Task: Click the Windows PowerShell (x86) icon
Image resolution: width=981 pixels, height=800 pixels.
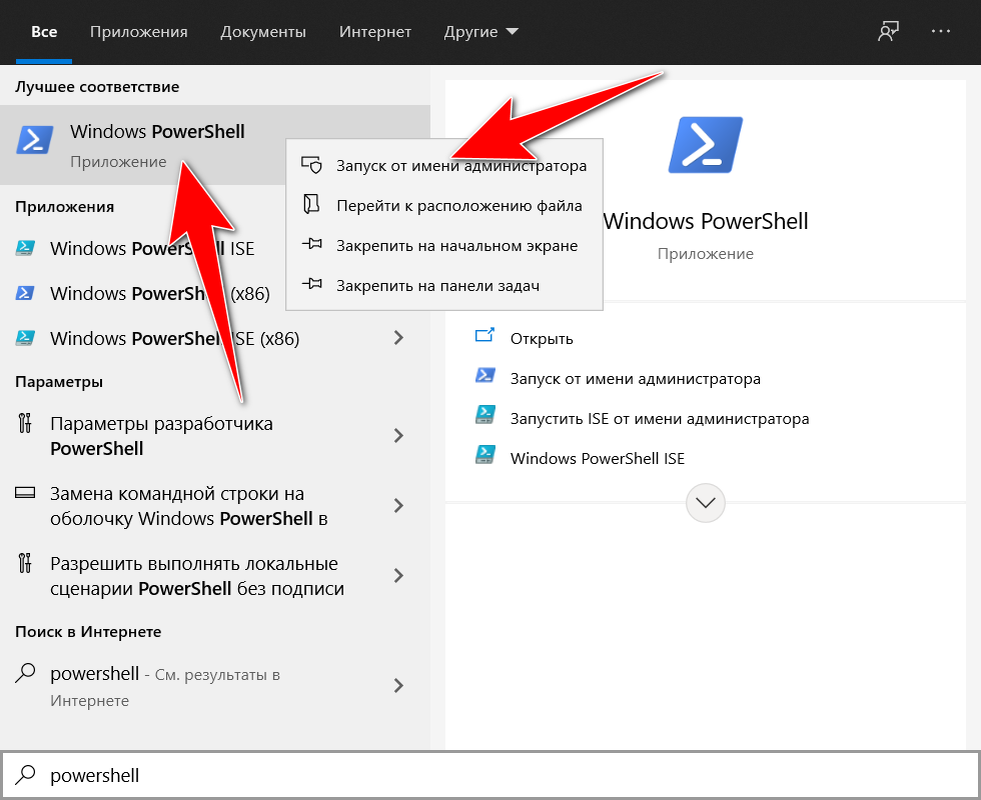Action: pyautogui.click(x=25, y=293)
